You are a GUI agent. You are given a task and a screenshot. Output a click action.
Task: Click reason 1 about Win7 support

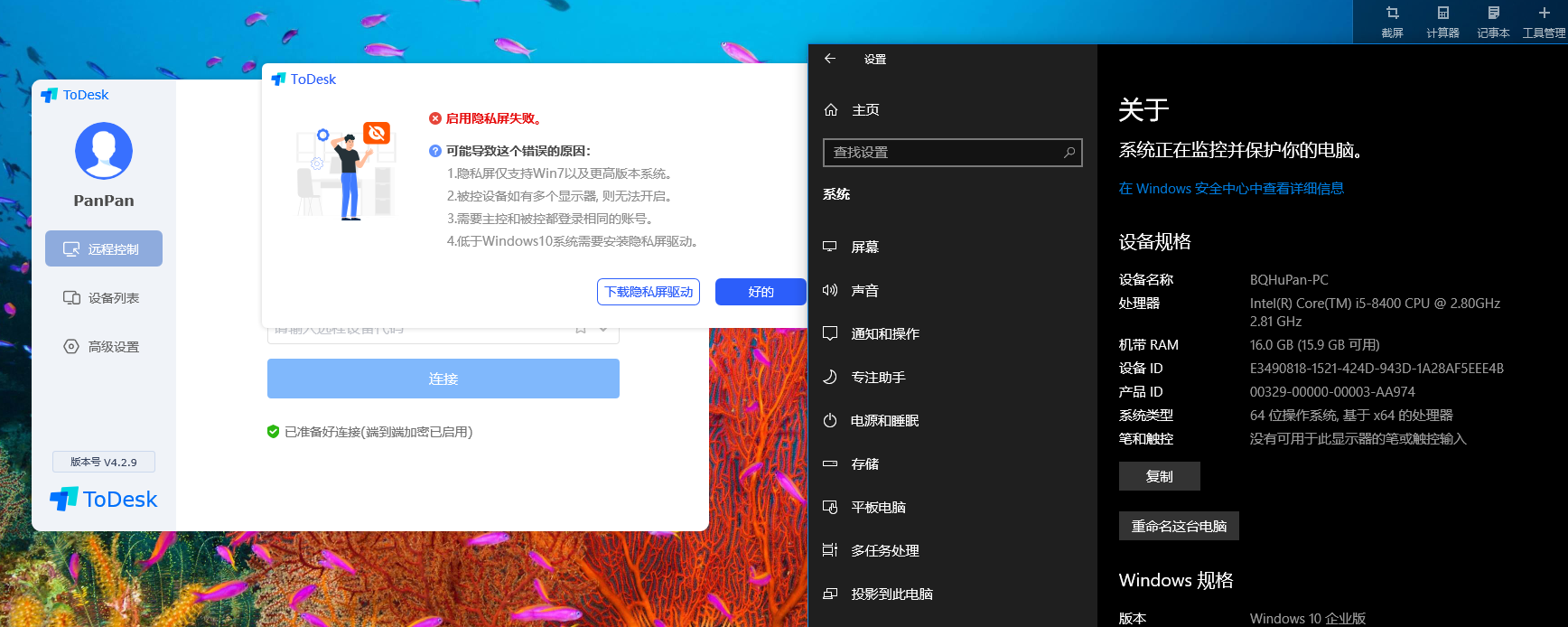pos(559,173)
